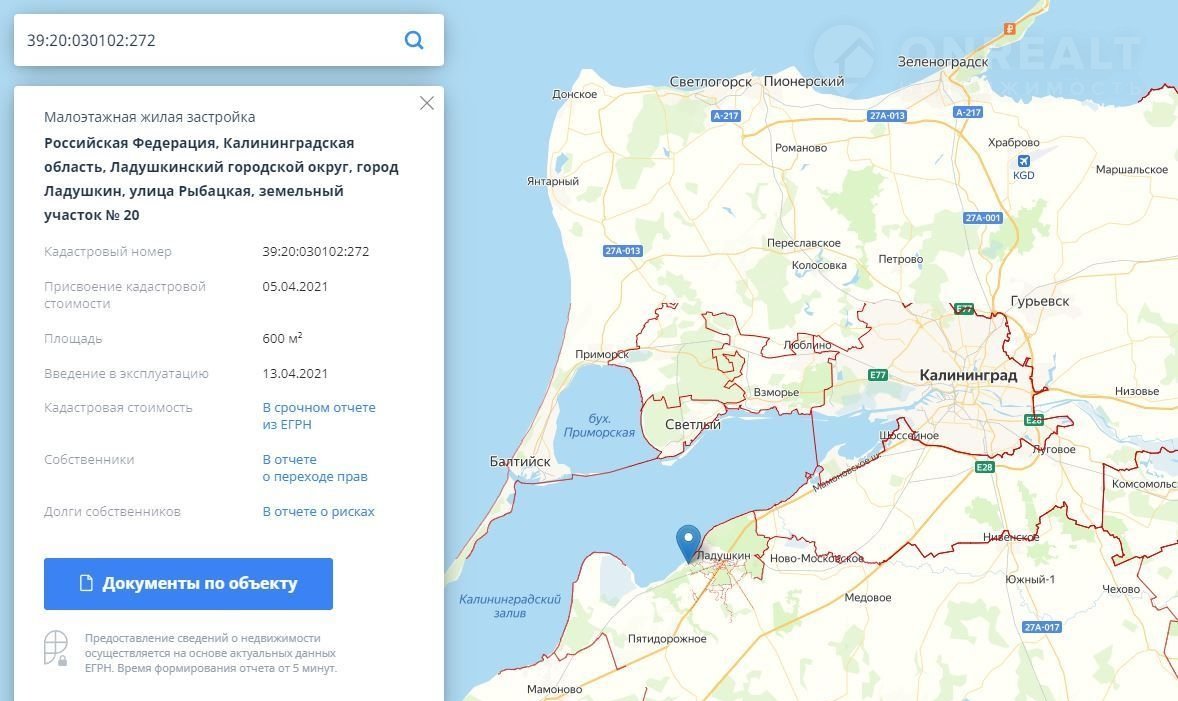This screenshot has height=701, width=1178.
Task: Click the Балтийск town label
Action: click(x=520, y=462)
